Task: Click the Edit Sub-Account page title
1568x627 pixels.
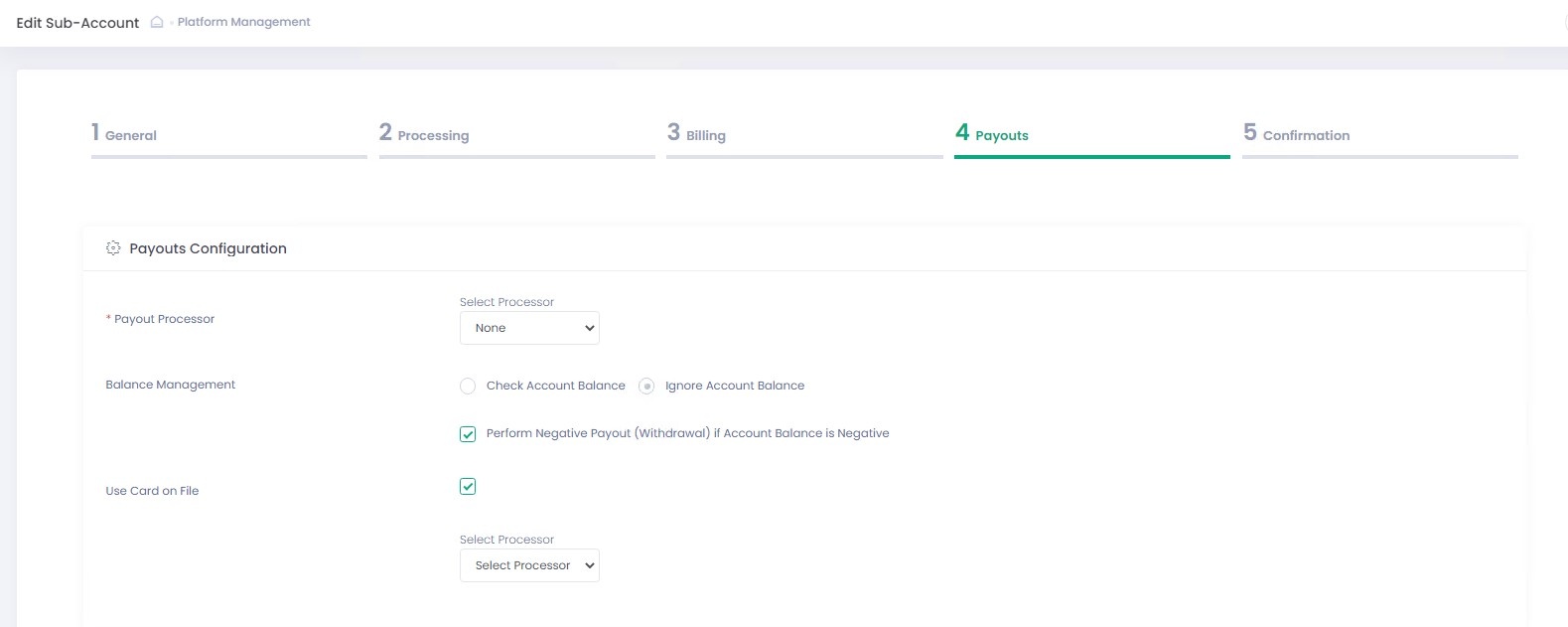Action: click(77, 23)
